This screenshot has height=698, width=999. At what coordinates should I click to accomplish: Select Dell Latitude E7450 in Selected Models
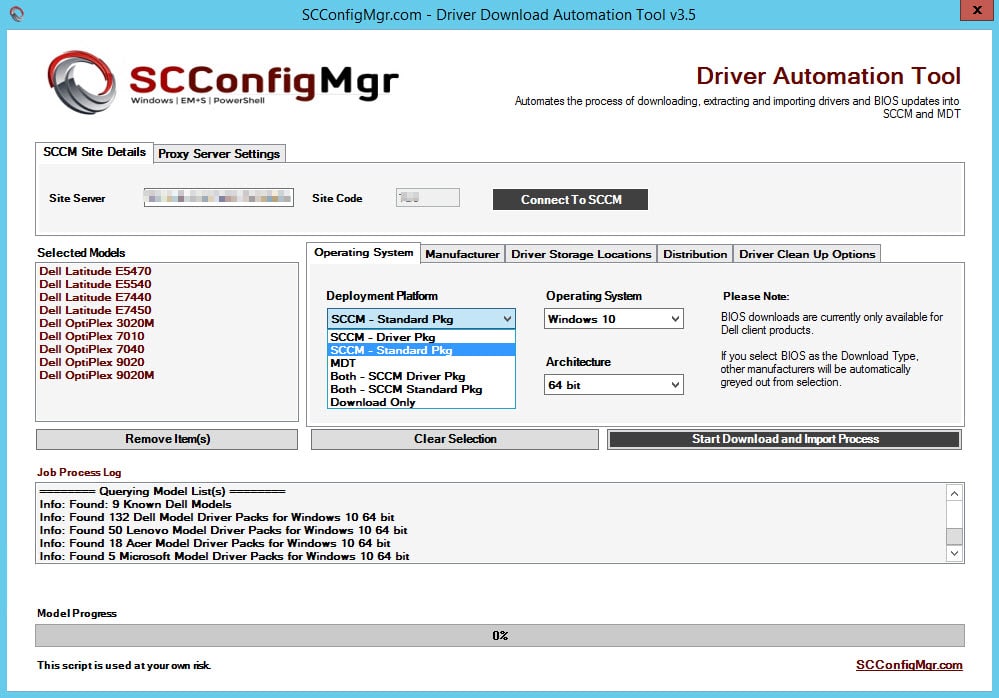[x=96, y=310]
